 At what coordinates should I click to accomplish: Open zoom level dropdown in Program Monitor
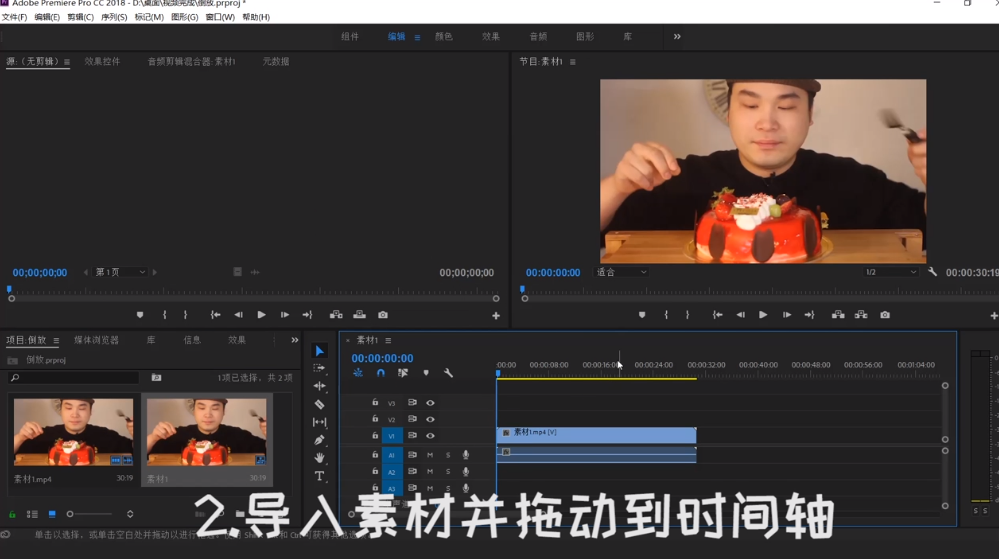click(622, 272)
